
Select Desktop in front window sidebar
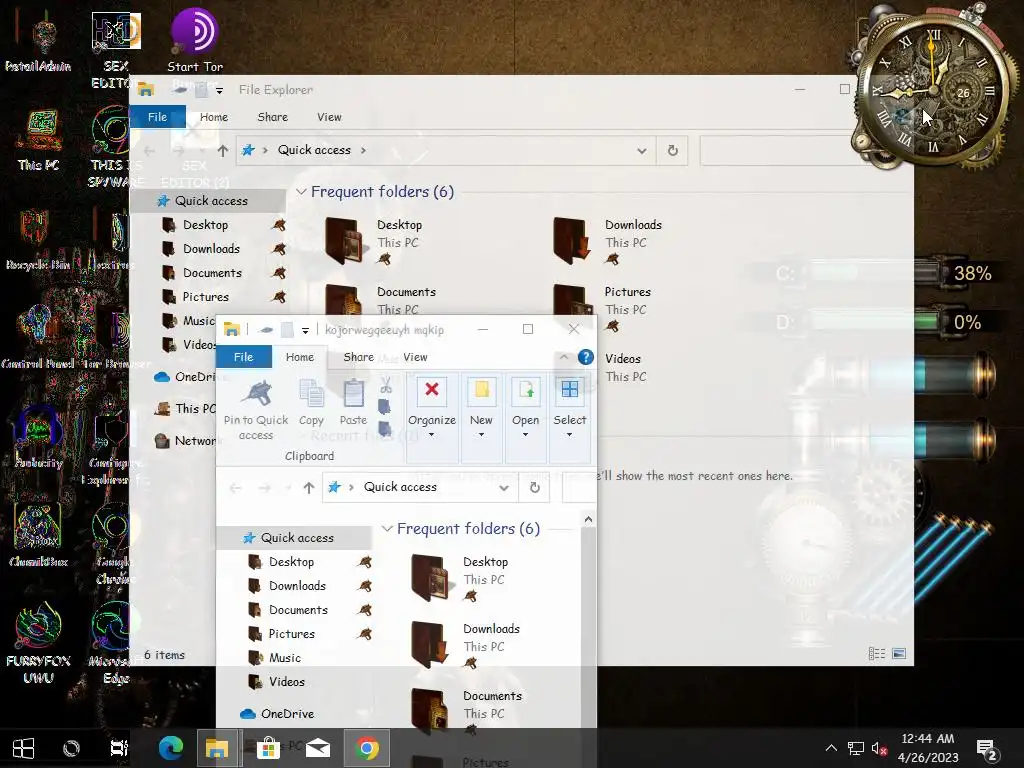point(291,562)
